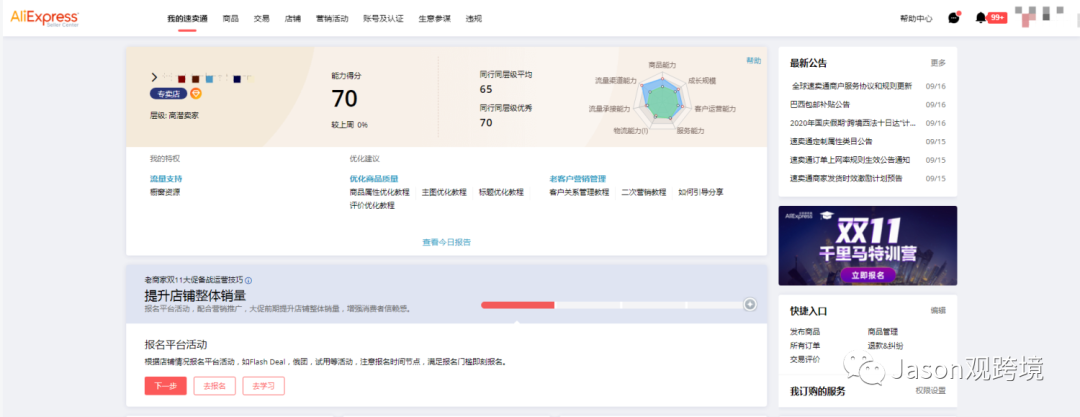Viewport: 1080px width, 417px height.
Task: Expand the store name chevron arrow
Action: pos(154,77)
